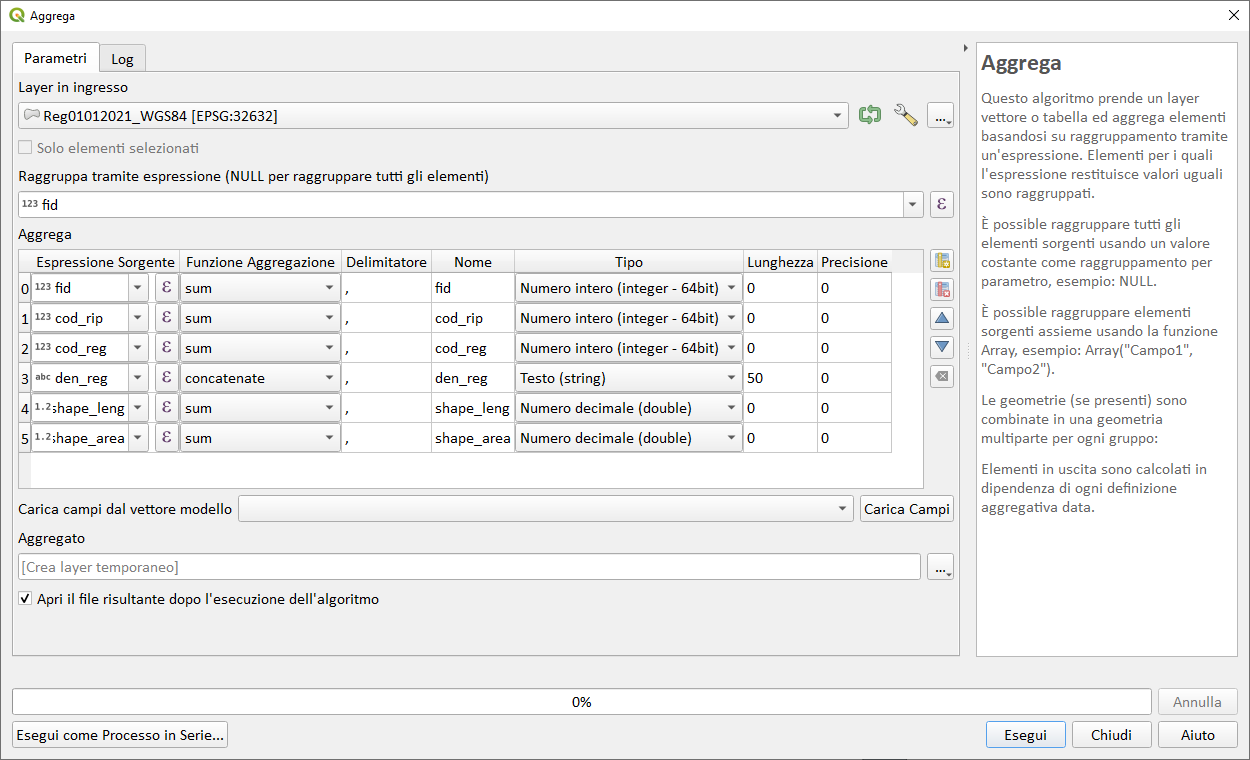Reset all fields in aggregates table
Viewport: 1250px width, 760px height.
[x=941, y=376]
